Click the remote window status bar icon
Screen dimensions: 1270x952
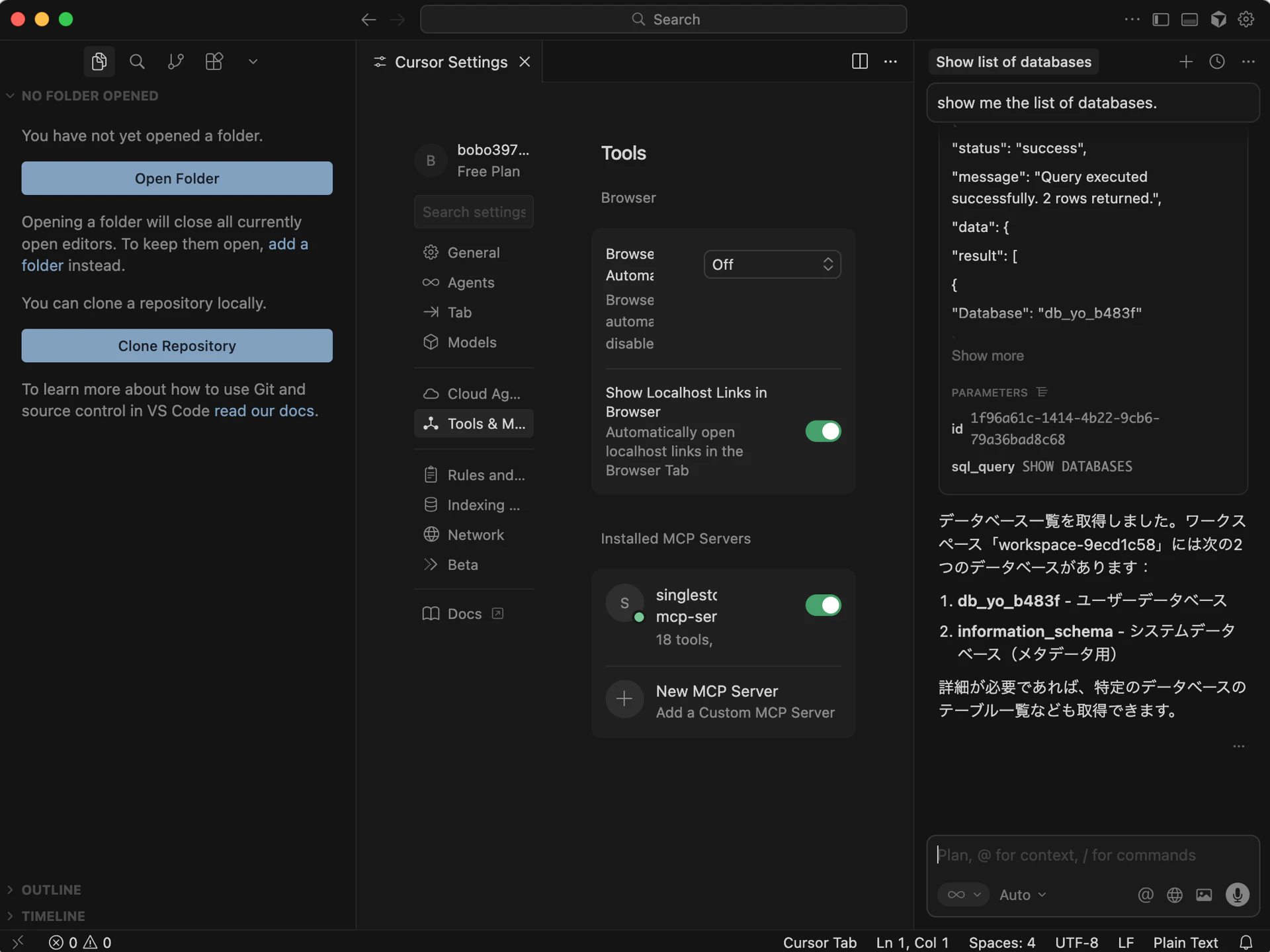point(19,942)
